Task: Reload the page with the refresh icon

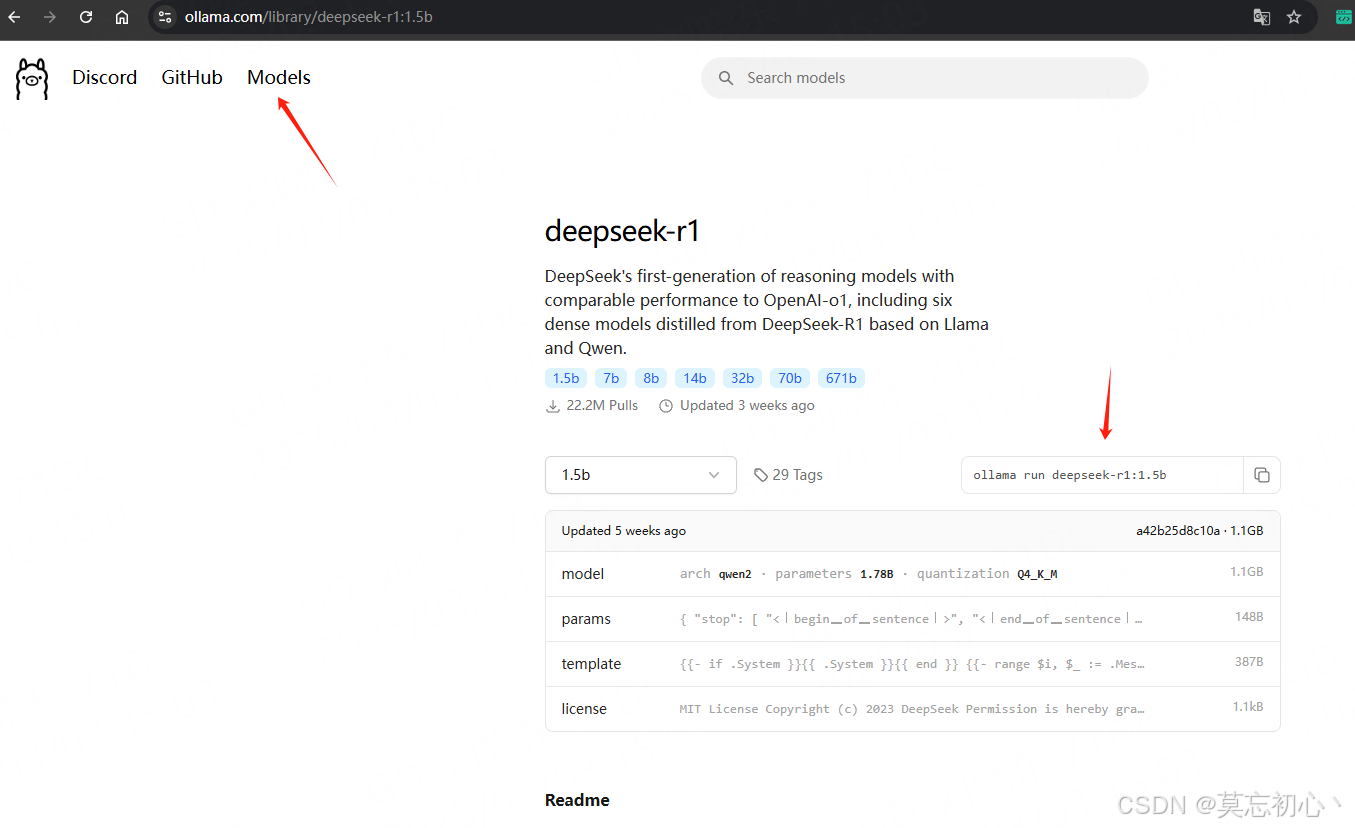Action: 86,17
